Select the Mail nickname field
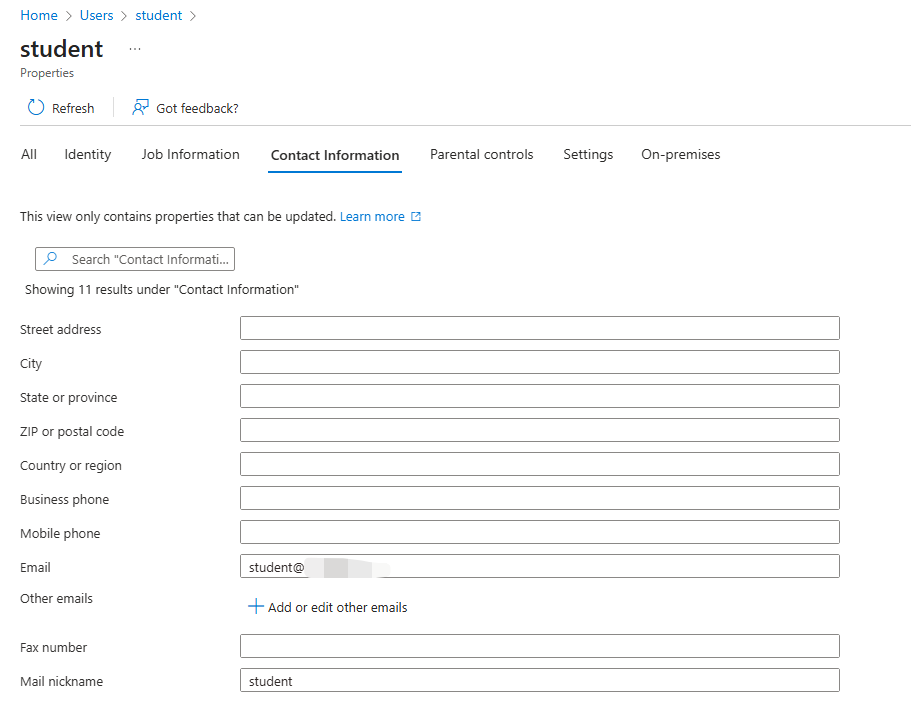911x709 pixels. point(539,681)
